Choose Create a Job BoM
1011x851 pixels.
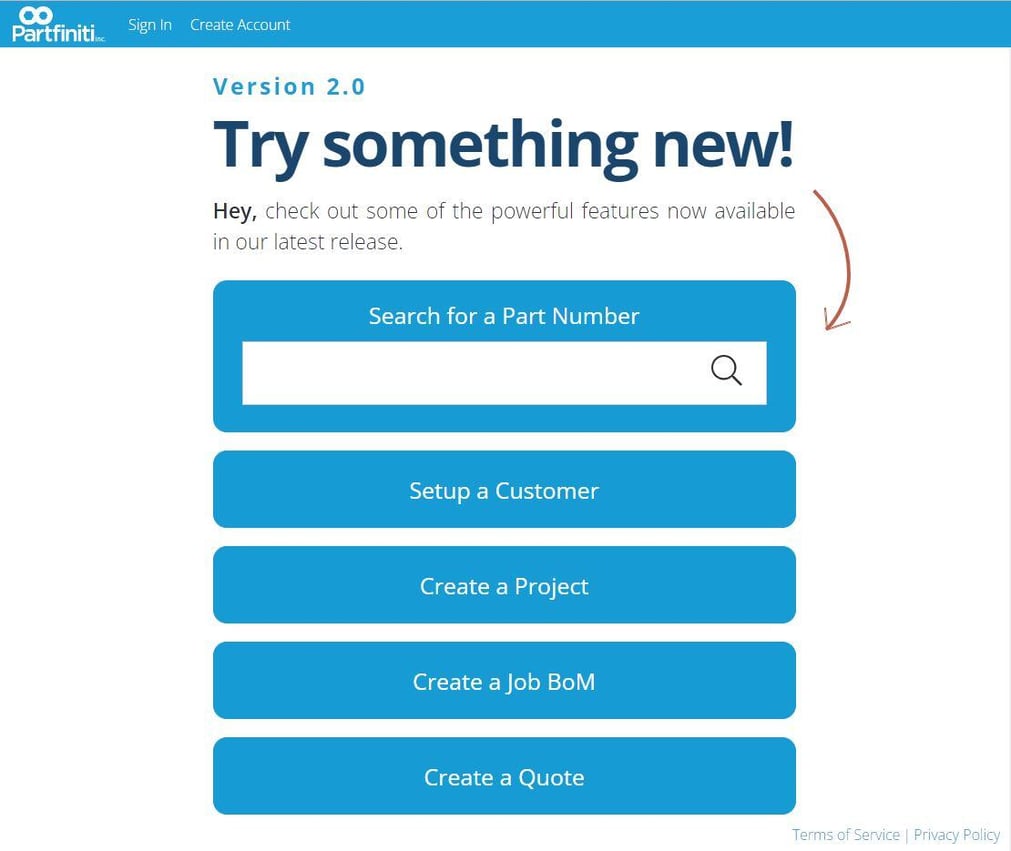coord(504,680)
